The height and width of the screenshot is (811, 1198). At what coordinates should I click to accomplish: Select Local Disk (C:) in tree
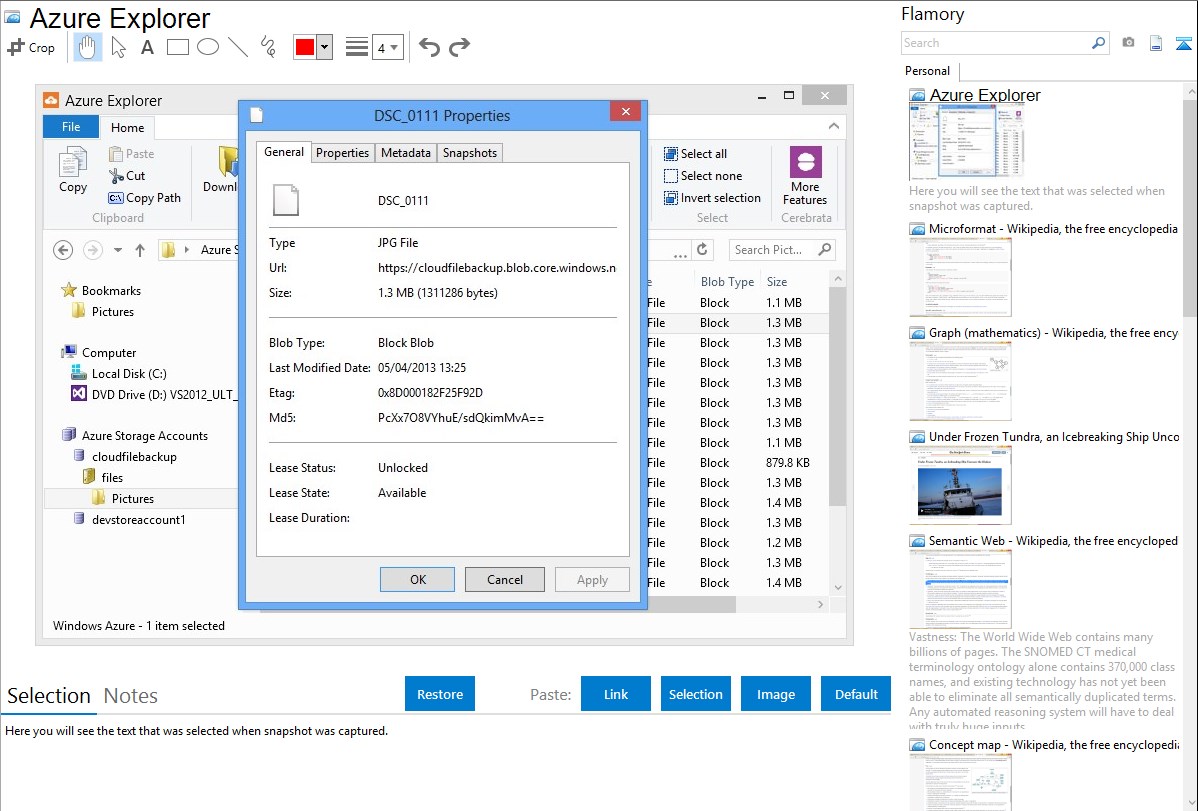pyautogui.click(x=129, y=374)
